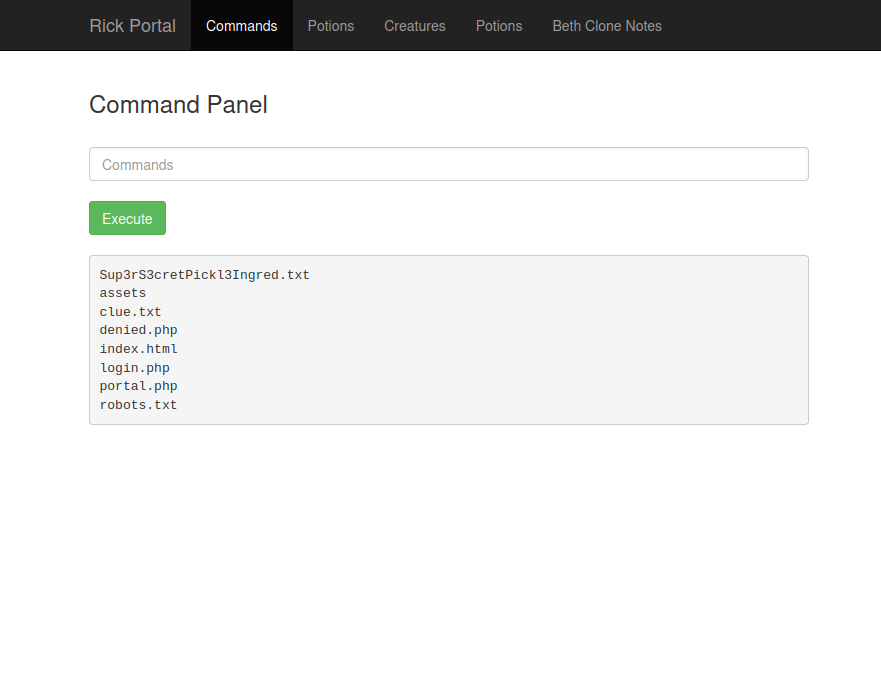The image size is (881, 683).
Task: Click clue.txt in the output listing
Action: [130, 312]
